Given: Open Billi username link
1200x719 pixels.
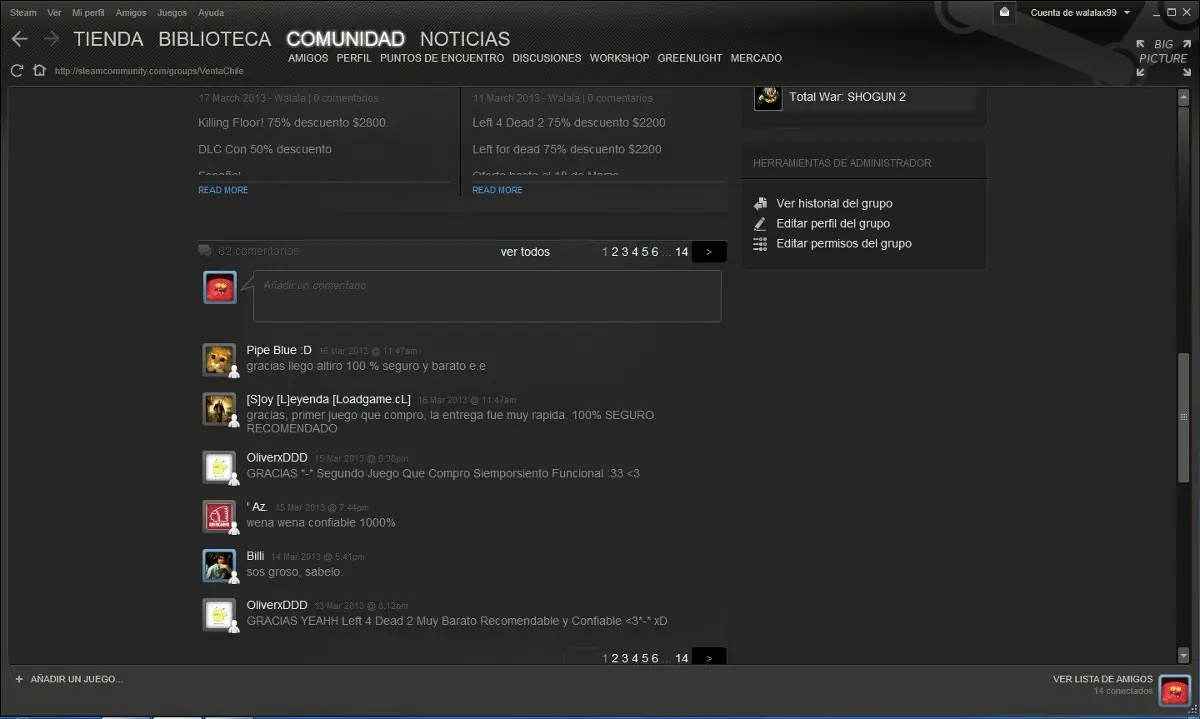Looking at the screenshot, I should pos(256,555).
